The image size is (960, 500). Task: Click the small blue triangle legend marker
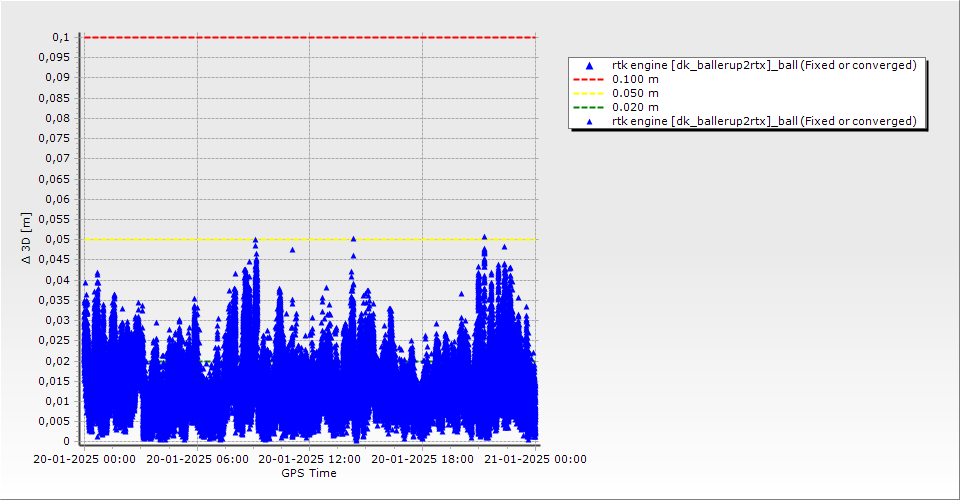tap(589, 122)
